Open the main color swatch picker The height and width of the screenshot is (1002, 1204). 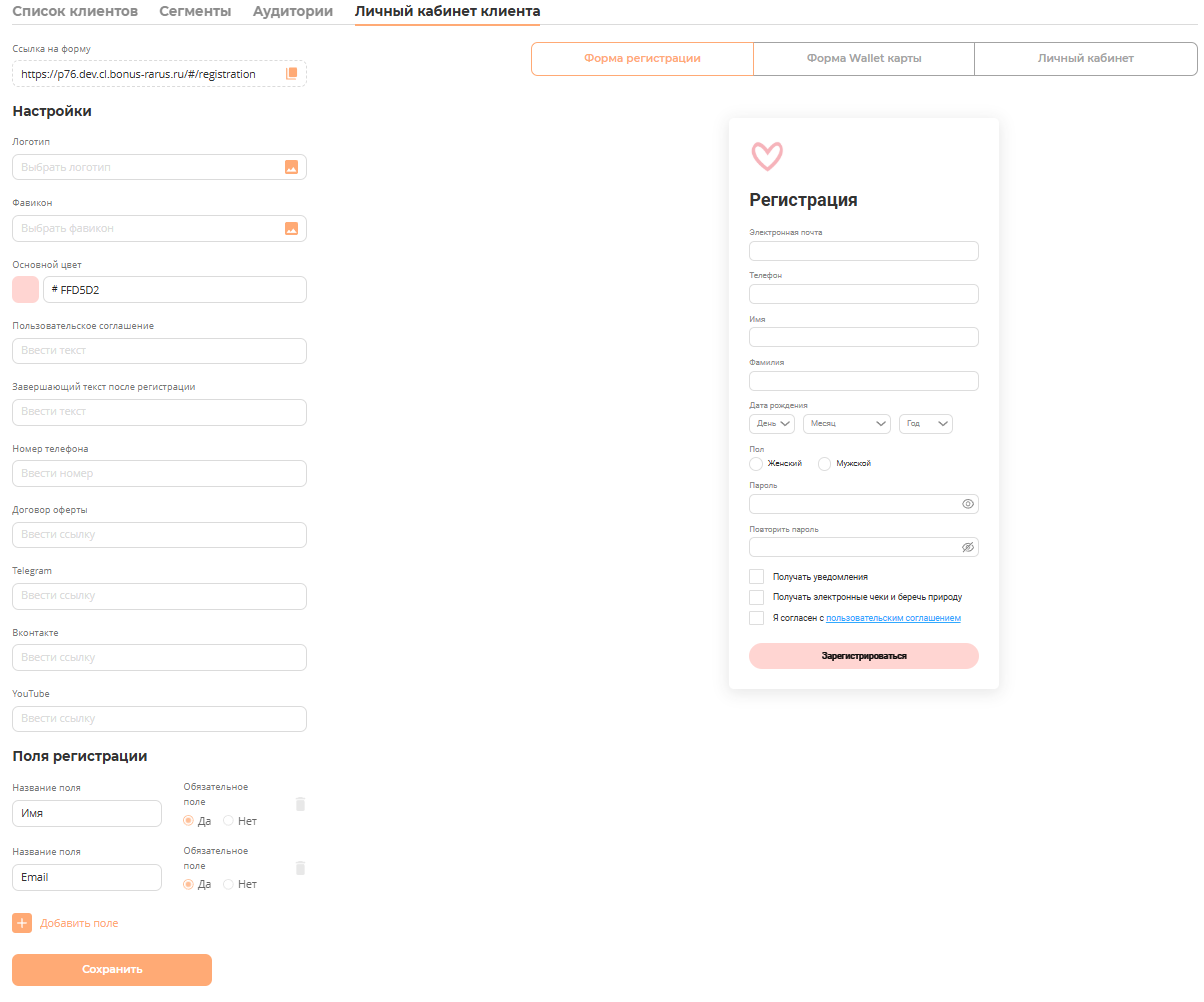[x=25, y=290]
